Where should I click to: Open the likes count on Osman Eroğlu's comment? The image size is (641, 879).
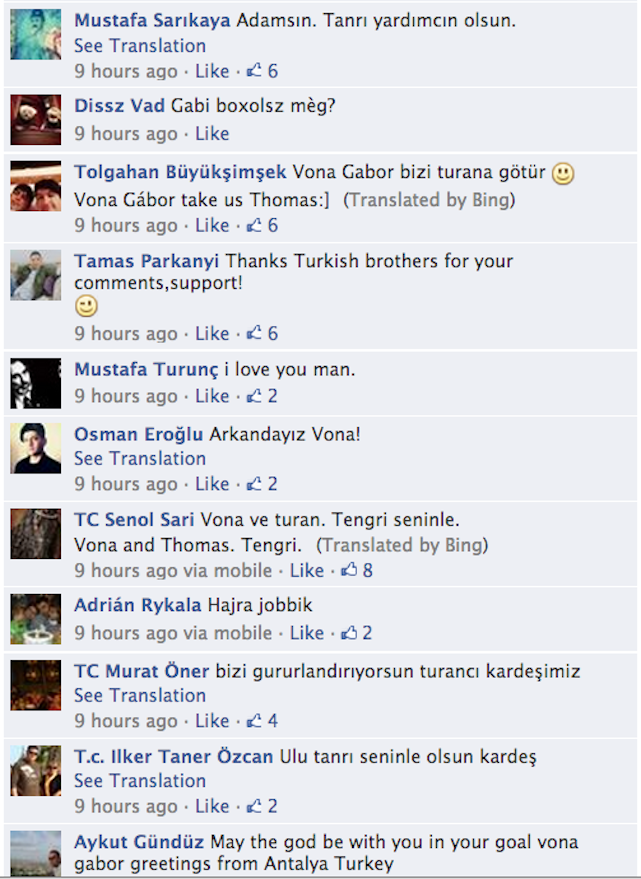point(262,484)
